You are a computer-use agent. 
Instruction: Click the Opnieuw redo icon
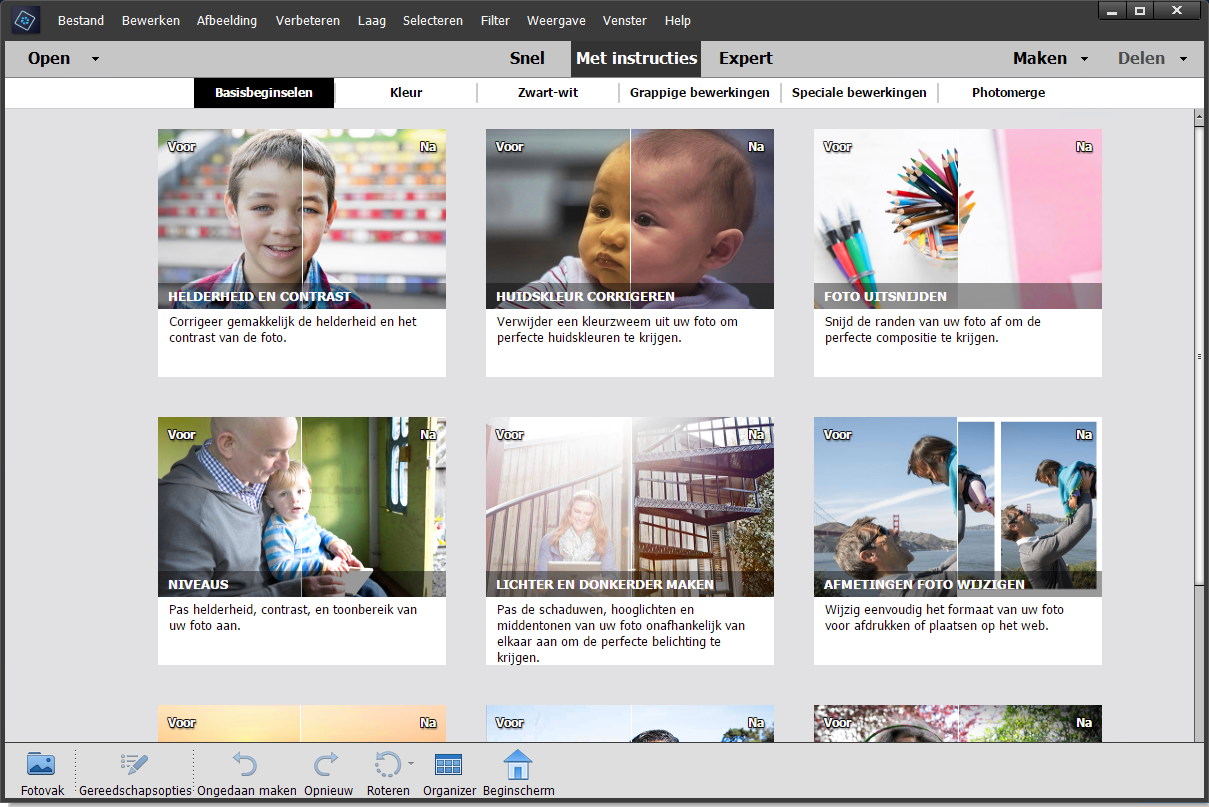[x=328, y=773]
